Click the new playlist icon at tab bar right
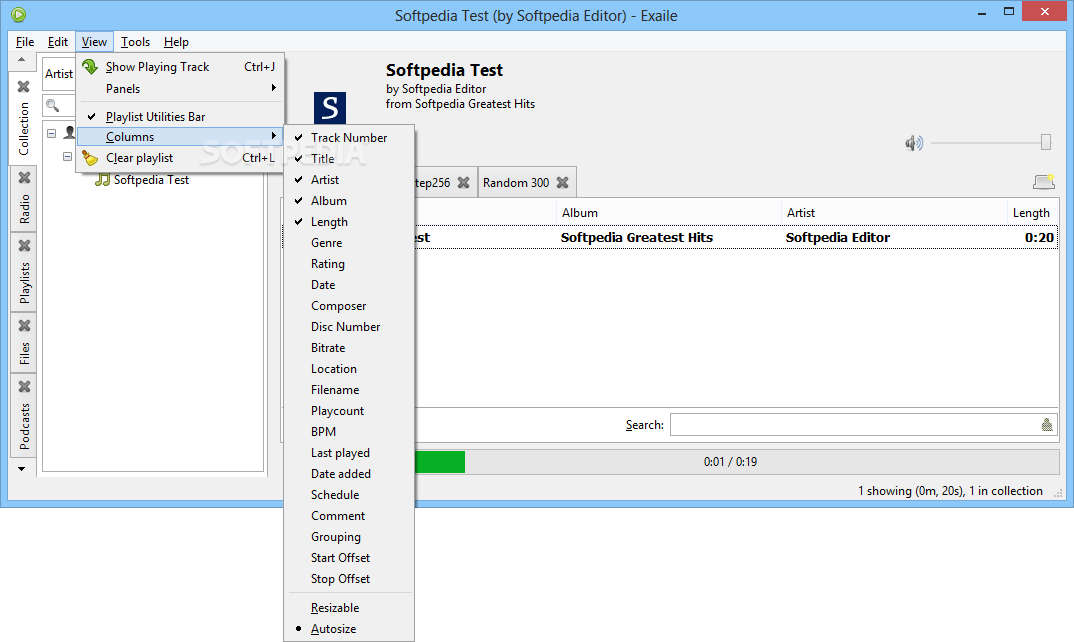Image resolution: width=1074 pixels, height=642 pixels. click(1044, 182)
